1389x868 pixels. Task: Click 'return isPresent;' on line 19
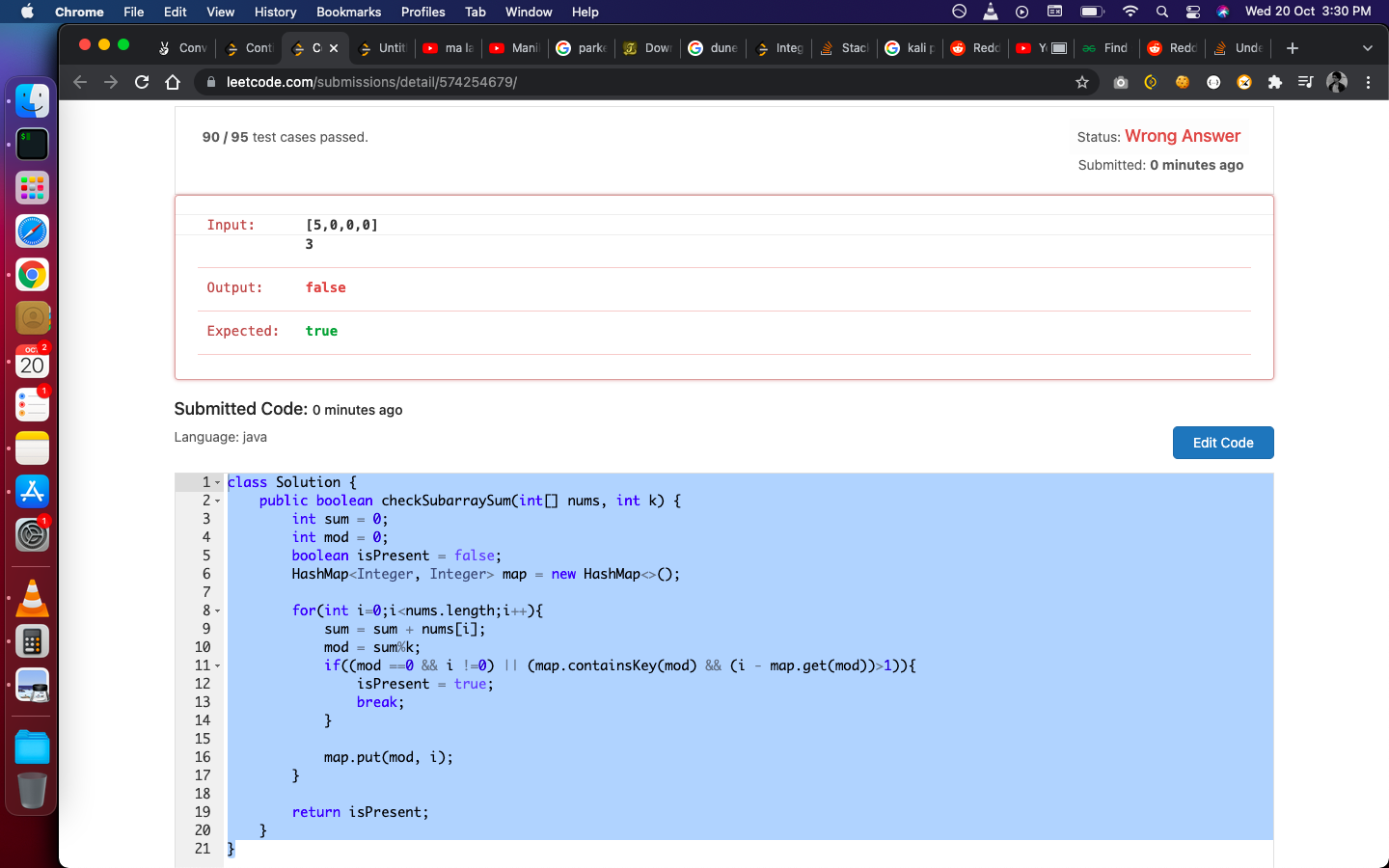(360, 812)
